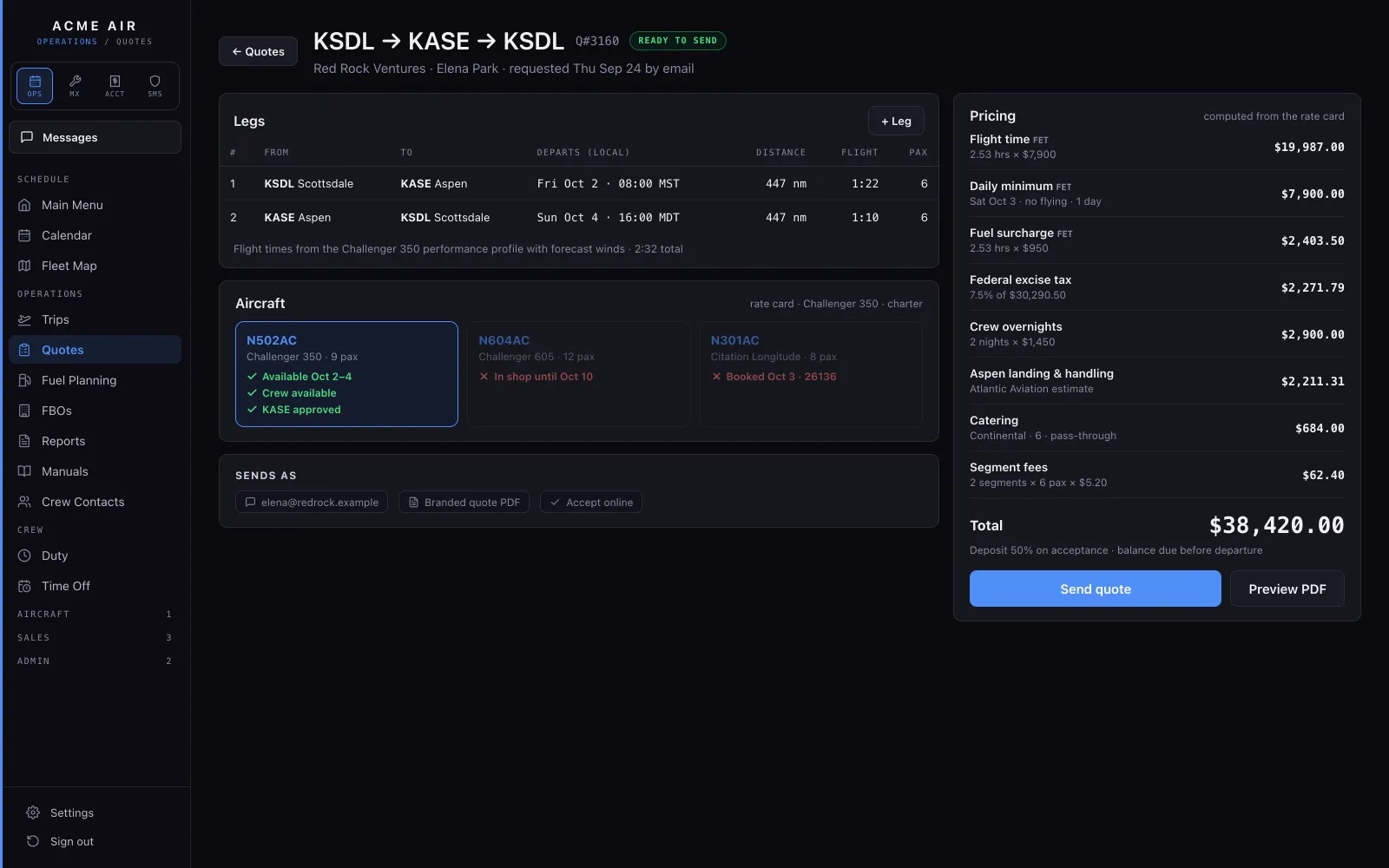Image resolution: width=1389 pixels, height=868 pixels.
Task: Open Settings
Action: [95, 812]
